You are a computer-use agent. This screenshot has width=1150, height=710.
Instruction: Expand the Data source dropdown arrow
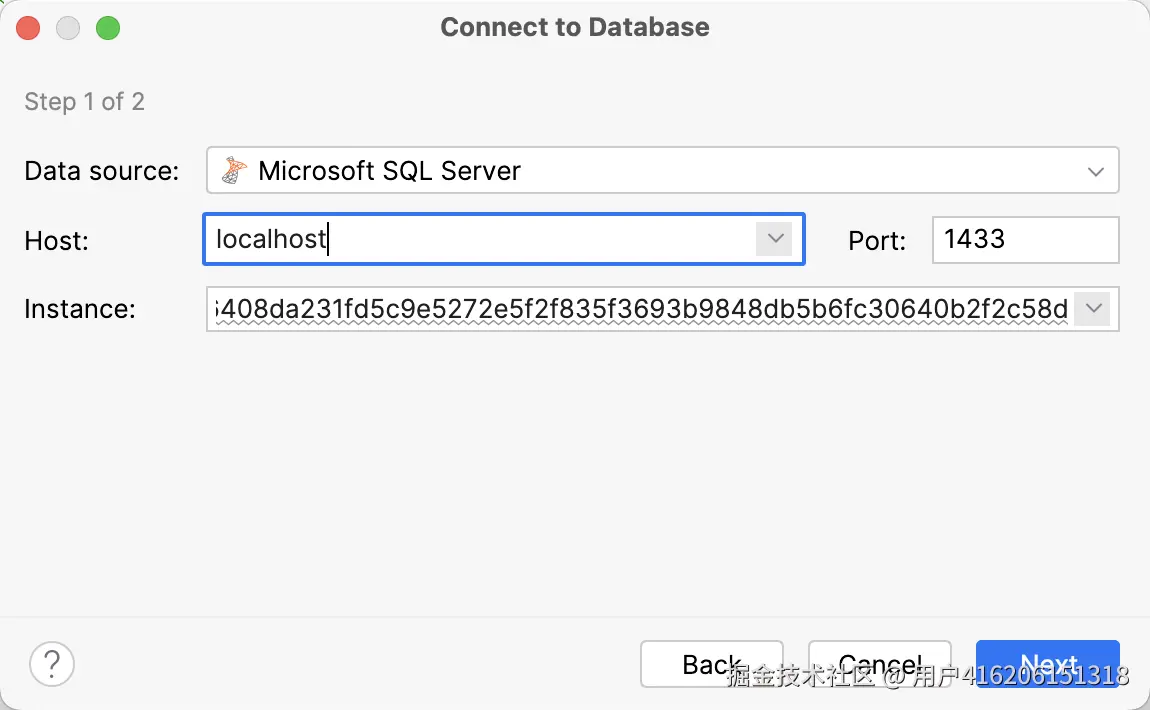pyautogui.click(x=1095, y=171)
